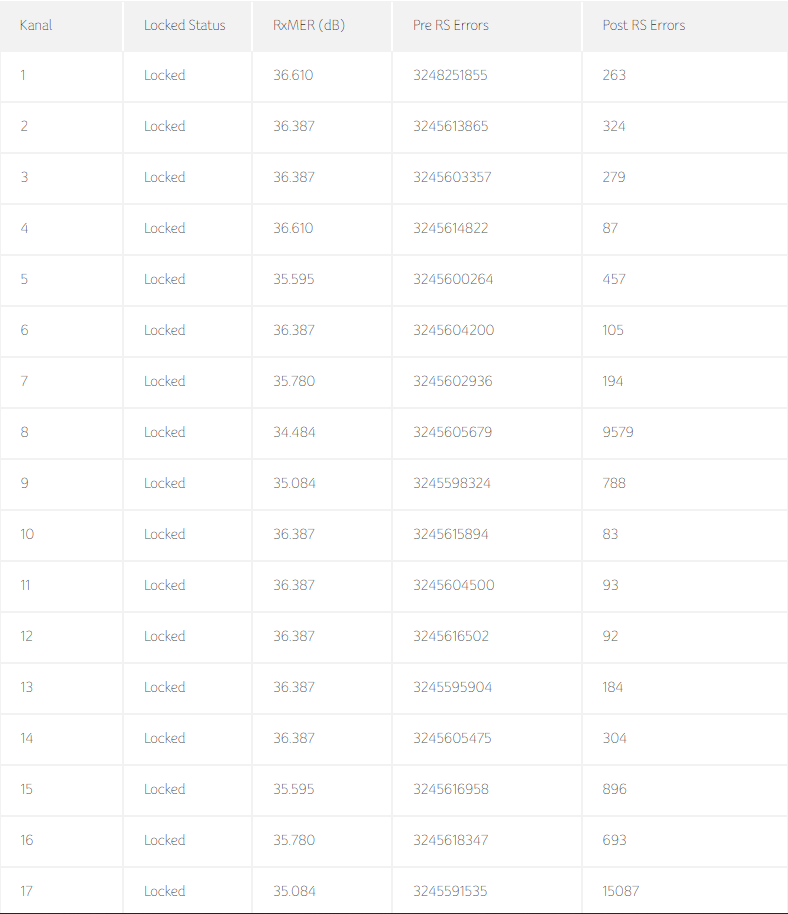Viewport: 788px width, 914px height.
Task: Select the RxMER value for channel 7
Action: tap(293, 381)
